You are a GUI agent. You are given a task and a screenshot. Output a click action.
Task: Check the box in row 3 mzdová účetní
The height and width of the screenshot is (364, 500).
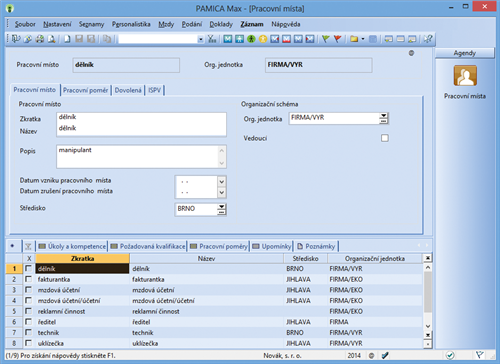[29, 290]
